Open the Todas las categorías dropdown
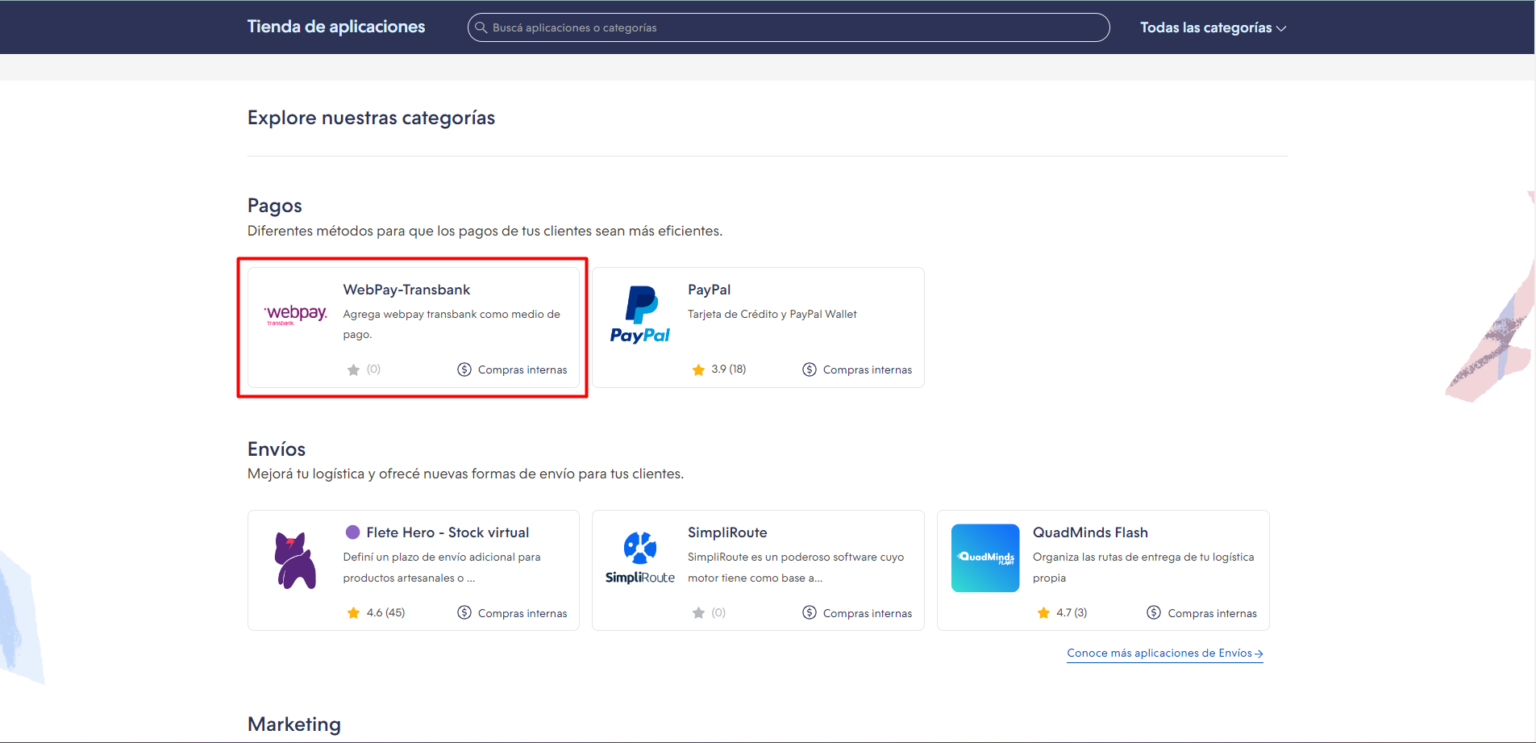The height and width of the screenshot is (743, 1536). pos(1205,27)
